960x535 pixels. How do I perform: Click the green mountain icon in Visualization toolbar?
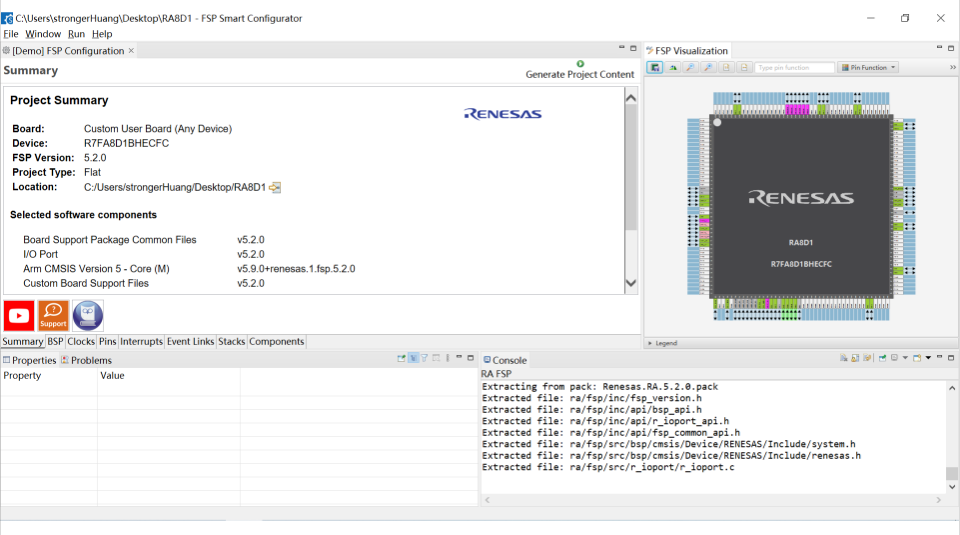[x=672, y=67]
